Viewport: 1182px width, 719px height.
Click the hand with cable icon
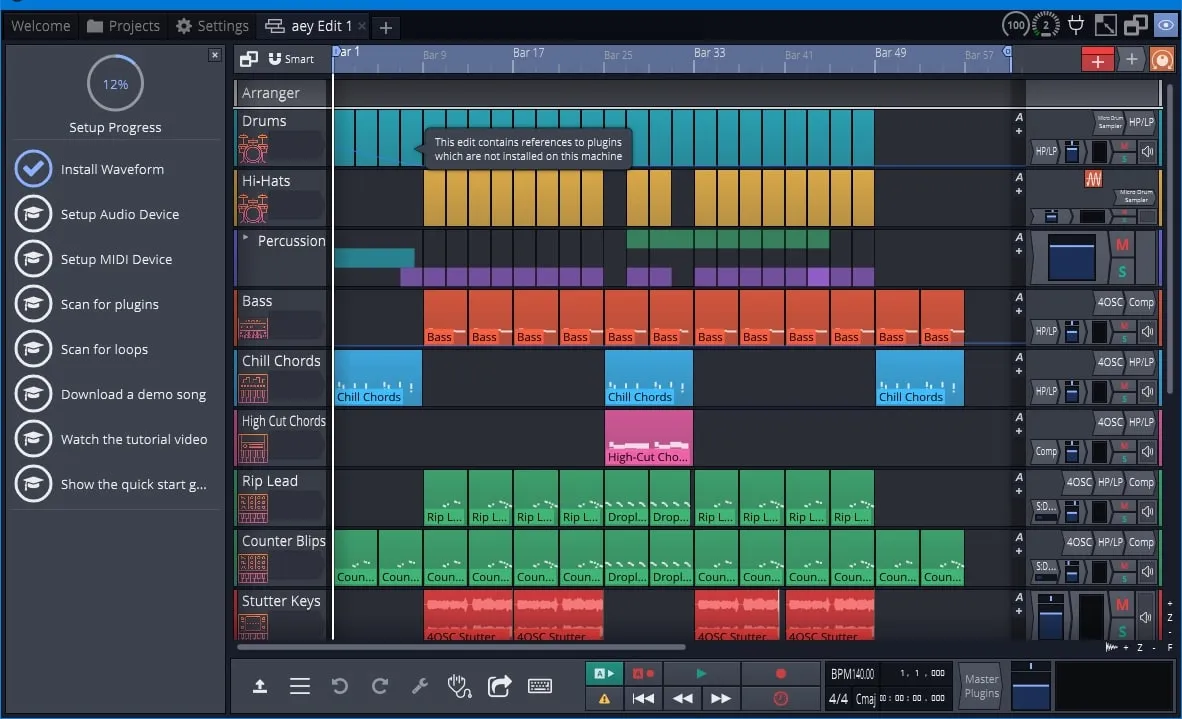[x=459, y=686]
